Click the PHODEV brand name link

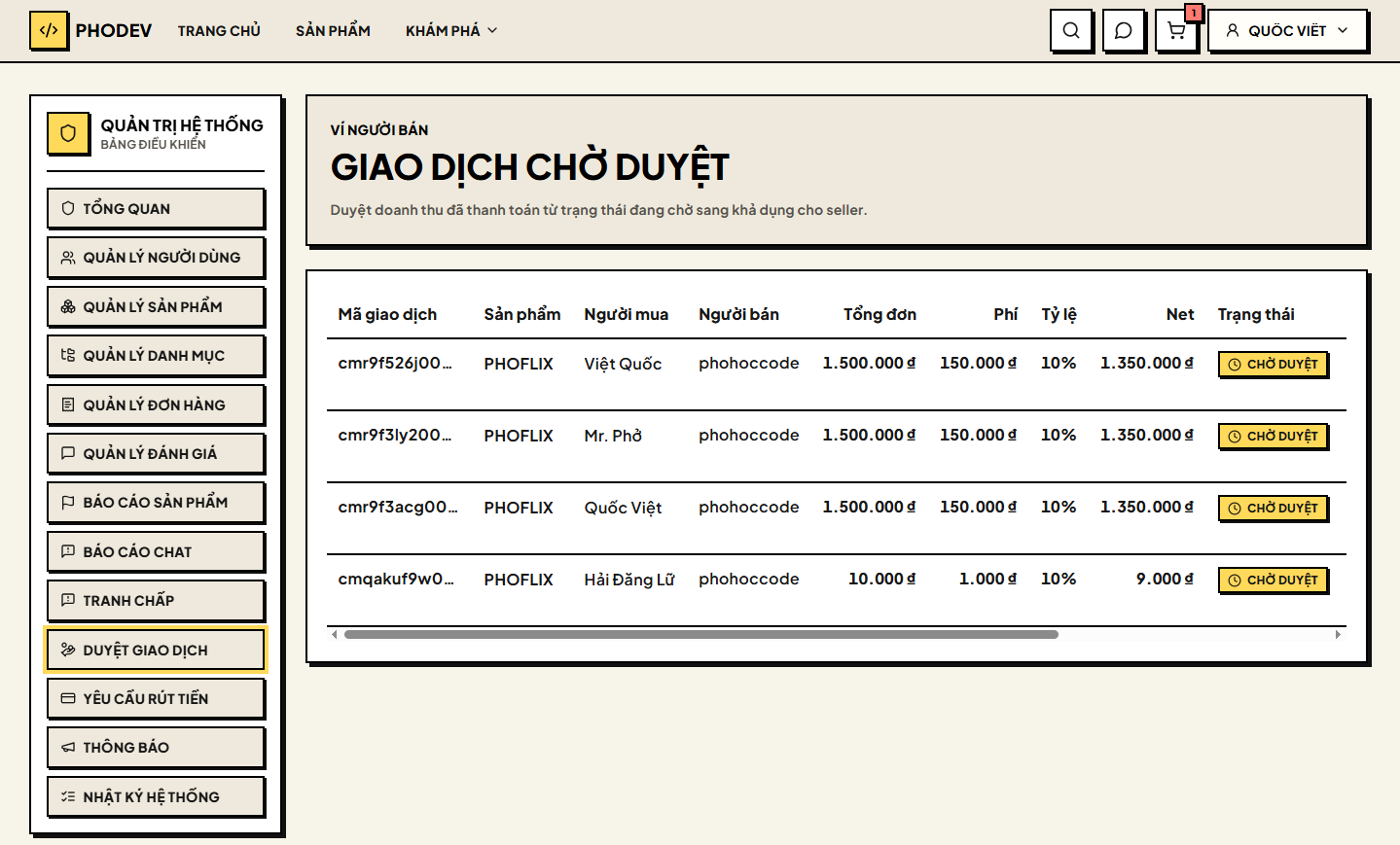[x=114, y=31]
